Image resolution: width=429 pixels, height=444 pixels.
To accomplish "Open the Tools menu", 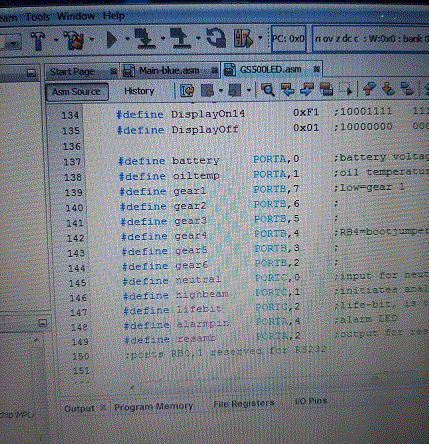I will coord(38,17).
